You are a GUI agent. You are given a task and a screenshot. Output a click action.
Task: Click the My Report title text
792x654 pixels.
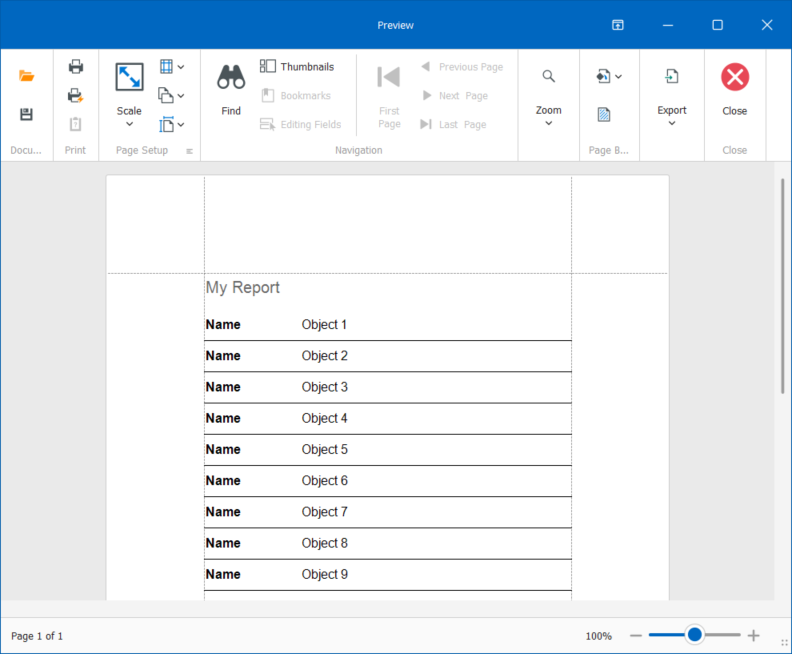pos(242,287)
